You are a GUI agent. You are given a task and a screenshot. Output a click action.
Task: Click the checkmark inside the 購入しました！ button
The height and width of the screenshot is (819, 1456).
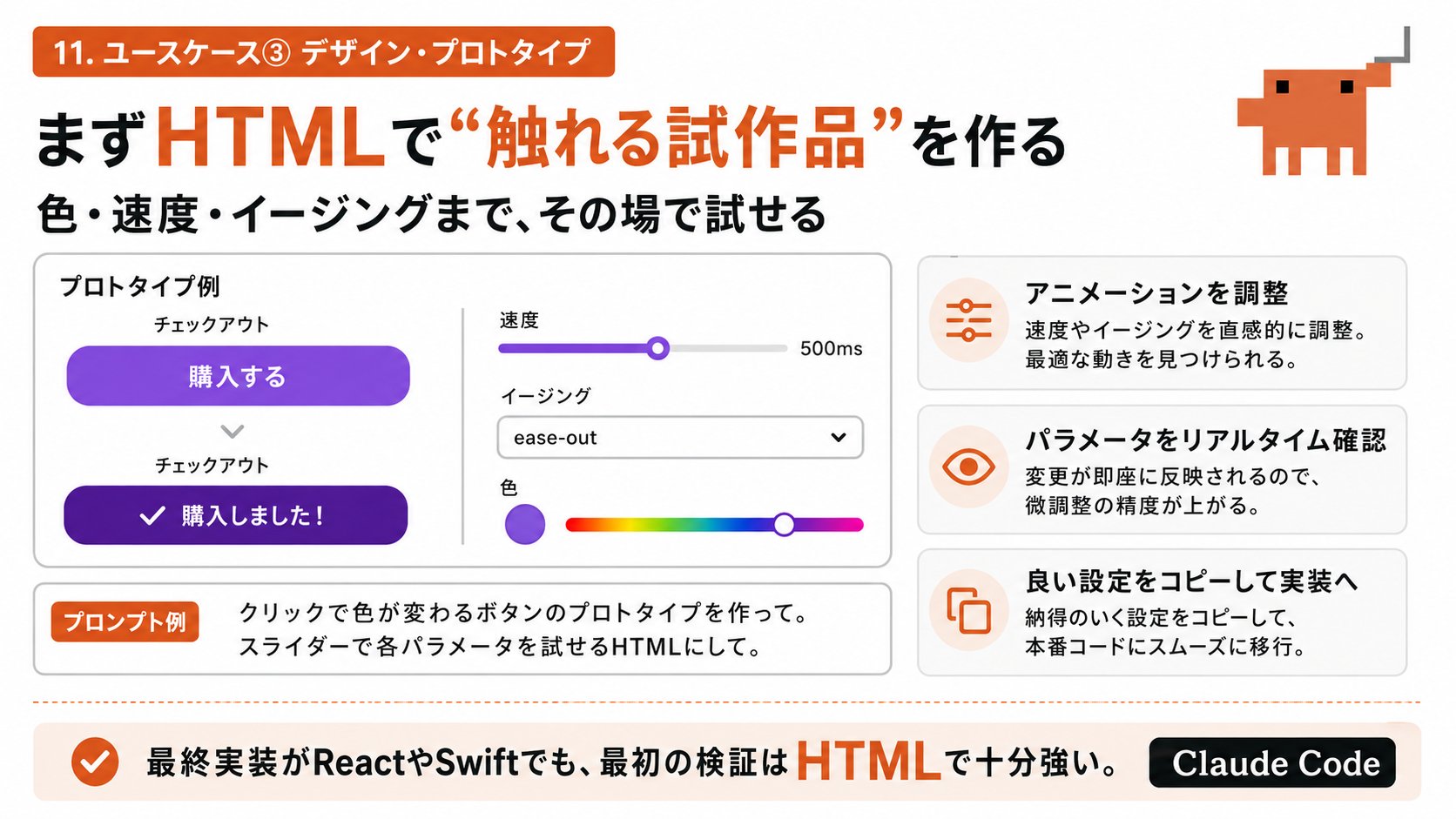[x=152, y=516]
